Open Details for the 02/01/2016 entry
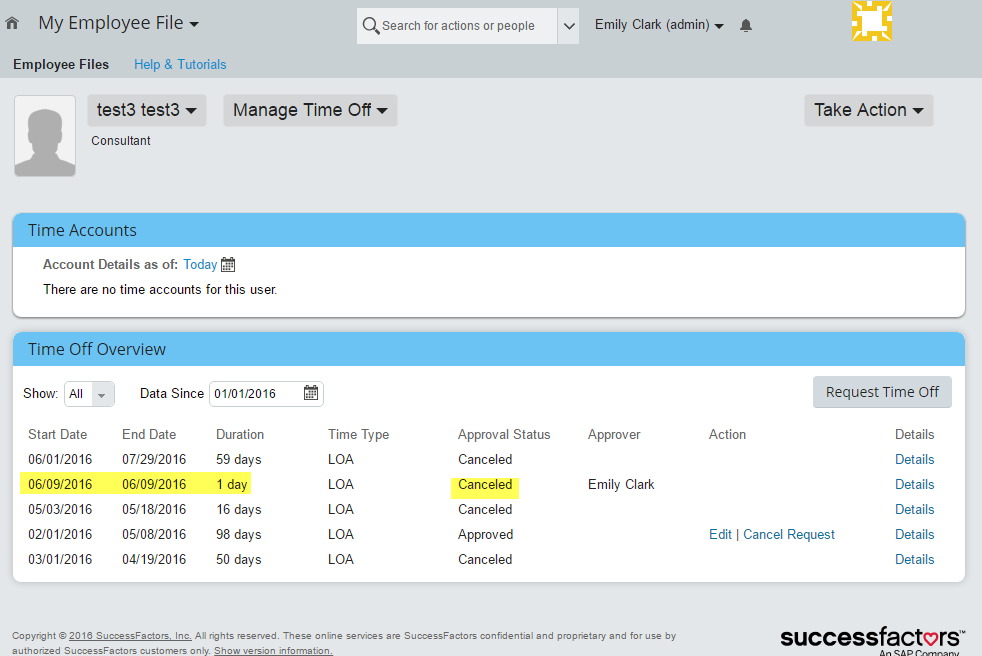 click(914, 534)
